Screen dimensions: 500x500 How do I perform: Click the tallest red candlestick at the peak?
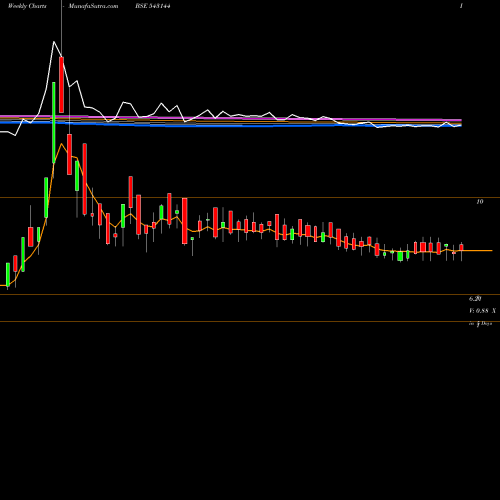click(x=61, y=85)
